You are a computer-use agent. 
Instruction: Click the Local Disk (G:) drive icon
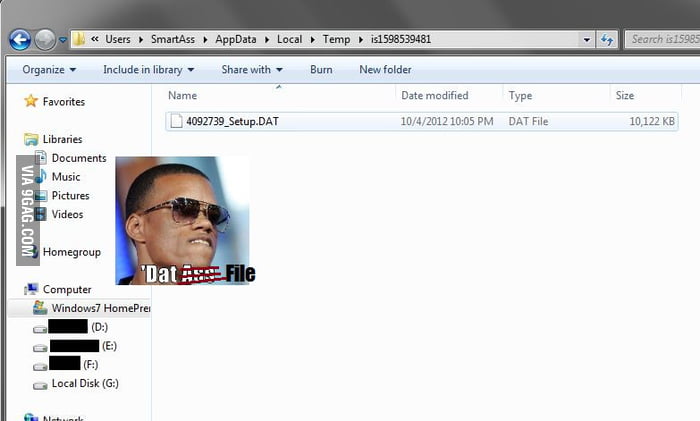[x=40, y=386]
